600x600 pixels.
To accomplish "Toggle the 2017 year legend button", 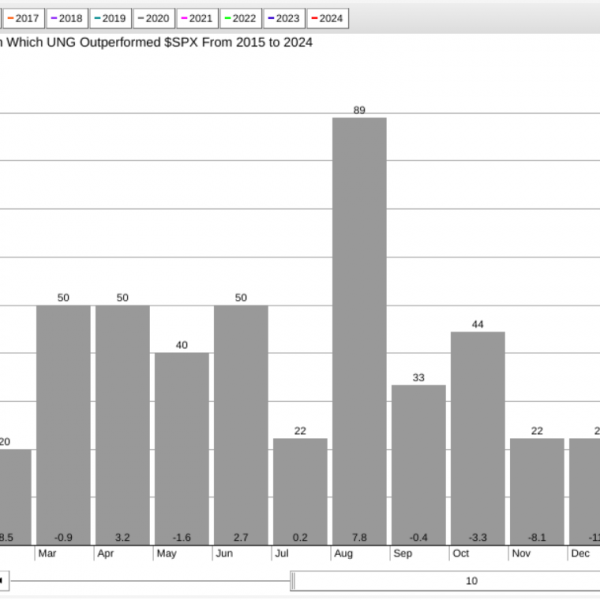I will click(24, 18).
